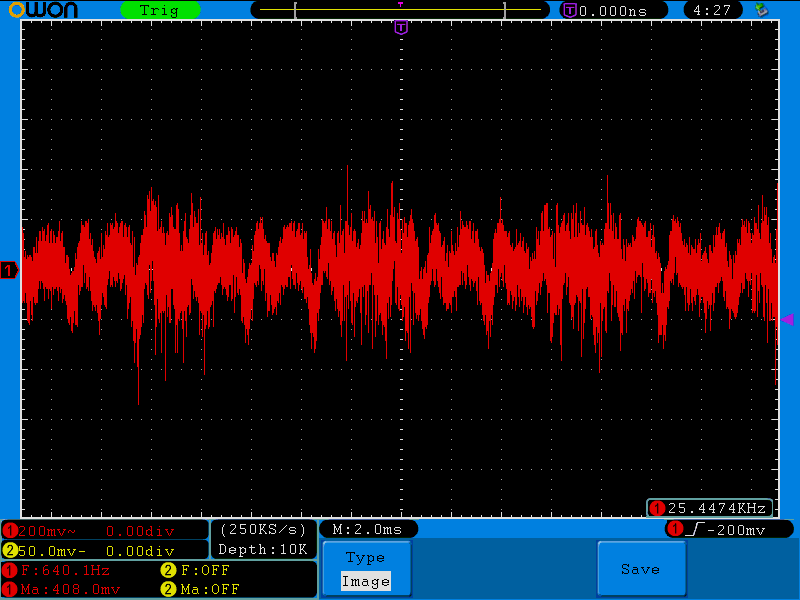Screen dimensions: 800x600
Task: Click the purple trigger level arrow on right edge
Action: [x=787, y=319]
